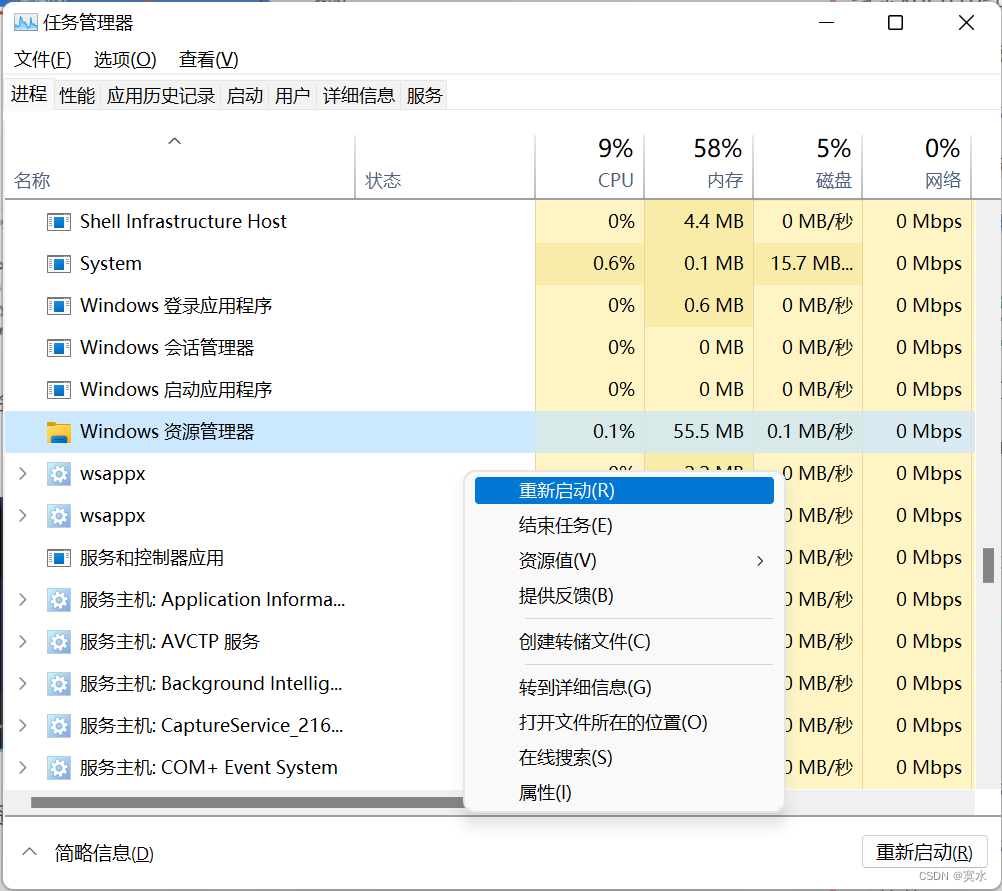Click the gear icon for Background Intelligent service host
Image resolution: width=1002 pixels, height=891 pixels.
pos(59,684)
